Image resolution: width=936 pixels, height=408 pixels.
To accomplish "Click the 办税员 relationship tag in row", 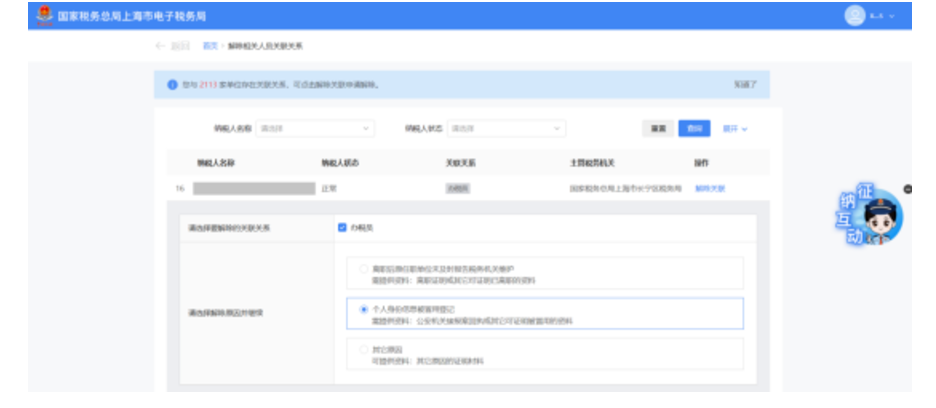I will 457,188.
